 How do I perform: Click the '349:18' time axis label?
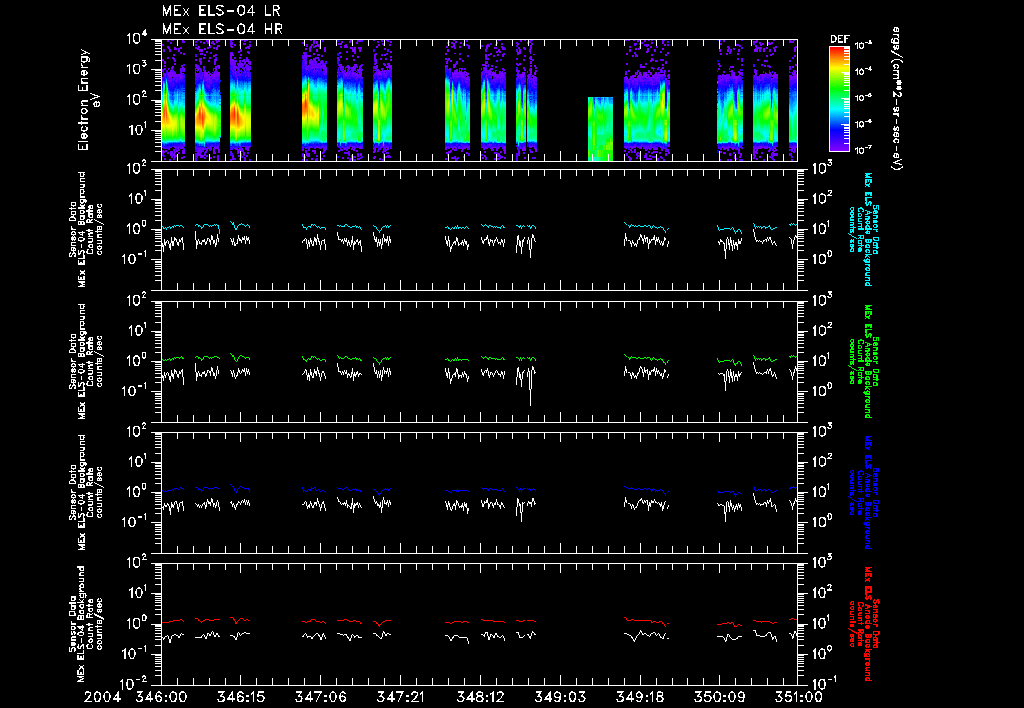tap(639, 697)
